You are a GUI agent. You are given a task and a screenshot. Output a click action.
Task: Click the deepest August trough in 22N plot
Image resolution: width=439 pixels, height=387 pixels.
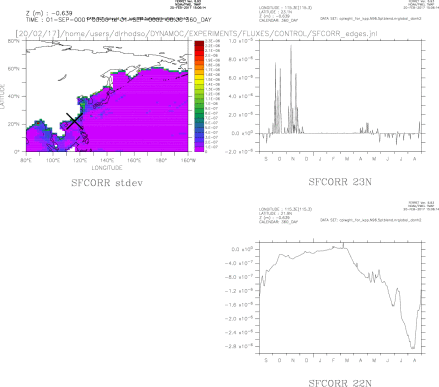[x=413, y=347]
